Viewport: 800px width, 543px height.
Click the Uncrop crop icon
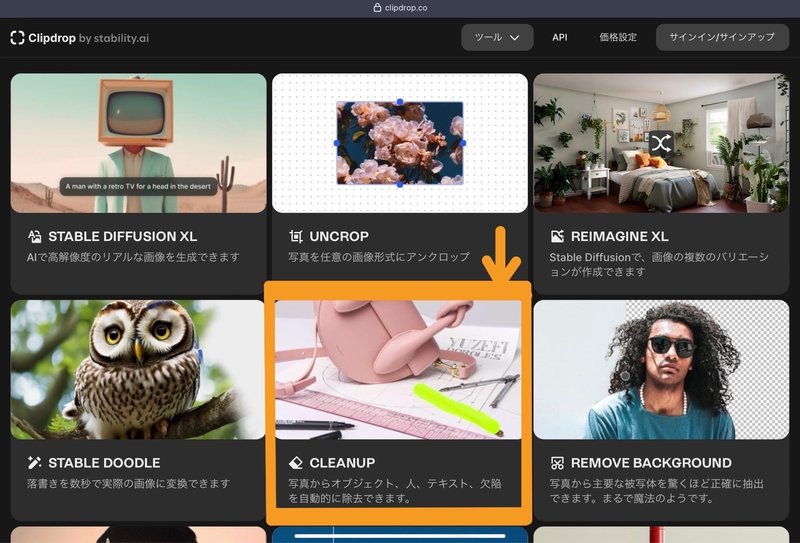[x=296, y=236]
